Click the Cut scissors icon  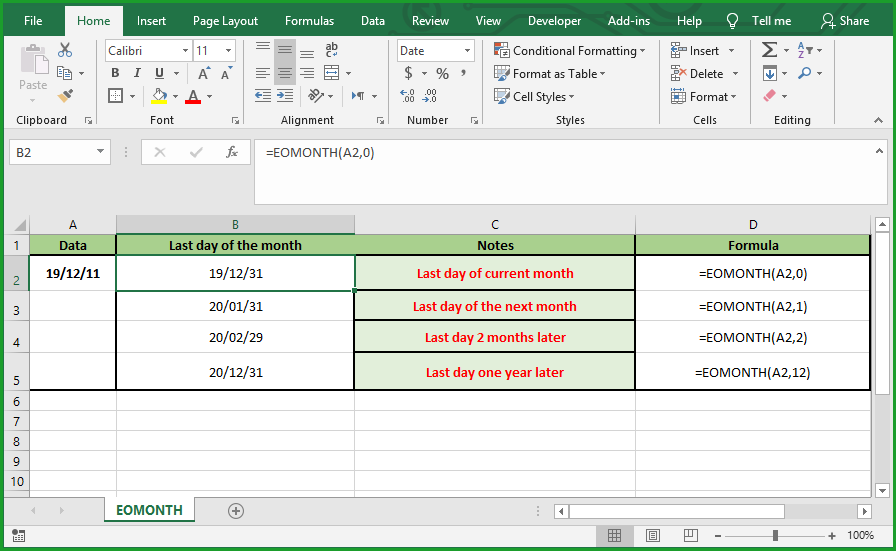point(66,50)
